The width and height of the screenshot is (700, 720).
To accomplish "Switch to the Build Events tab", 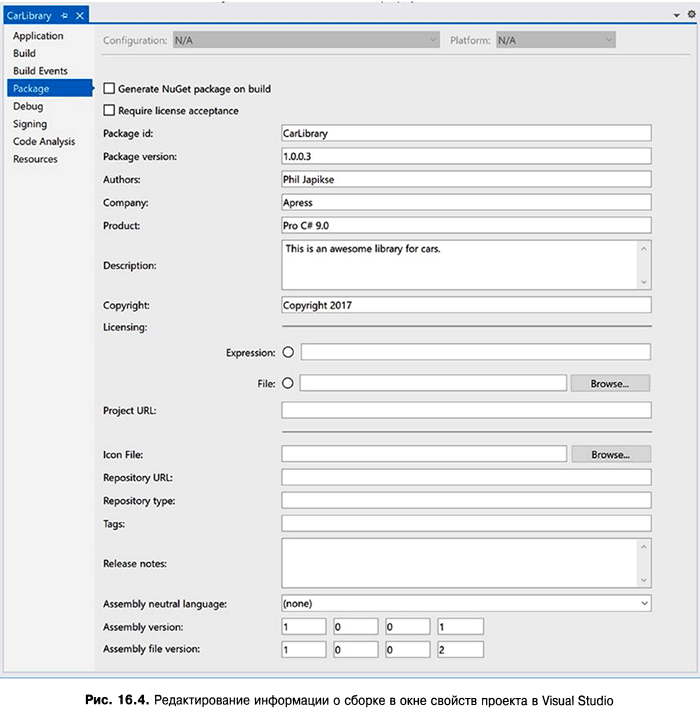I will 40,71.
